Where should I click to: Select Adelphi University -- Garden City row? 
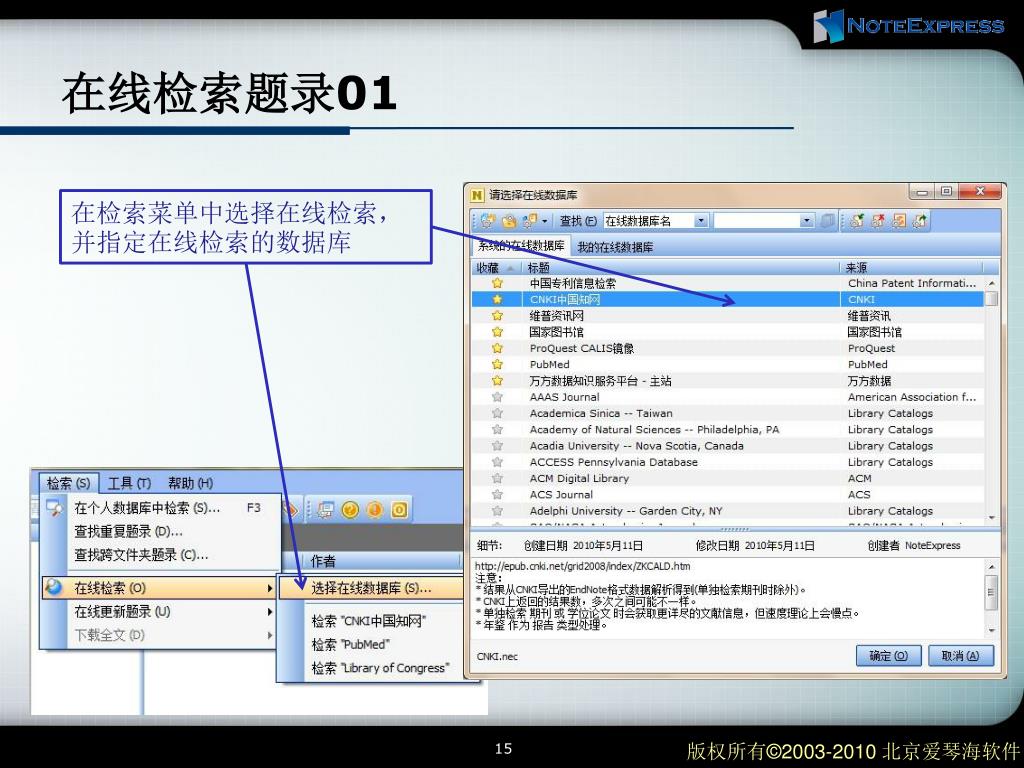(728, 511)
